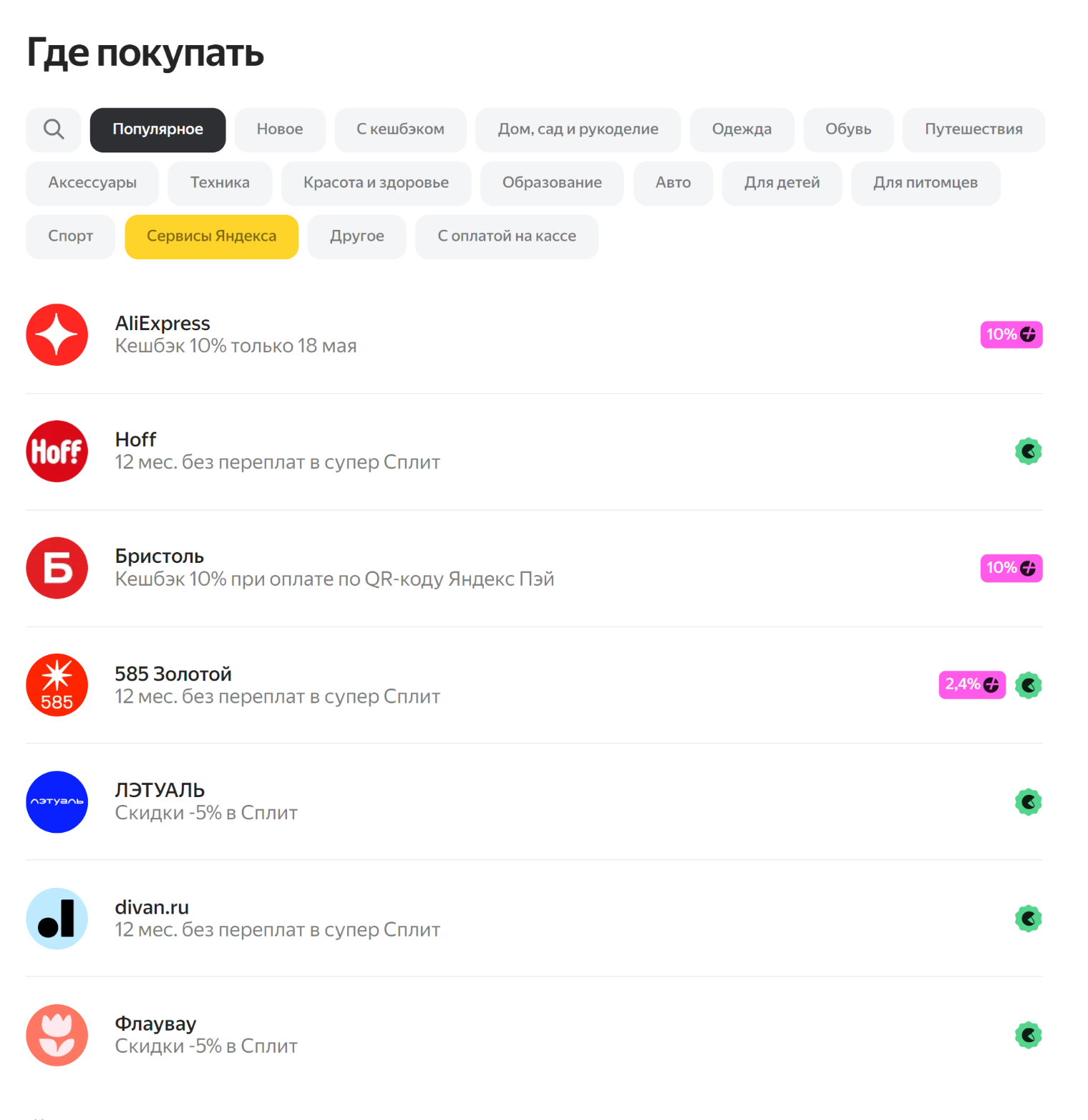Click the 'Где покупать' heading
This screenshot has height=1120, width=1088.
145,53
